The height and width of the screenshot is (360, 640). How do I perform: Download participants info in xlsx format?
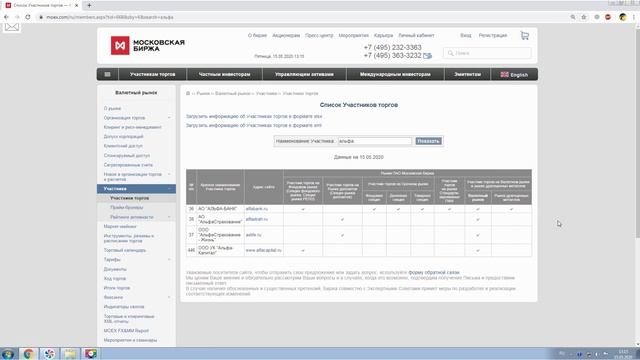pyautogui.click(x=254, y=116)
